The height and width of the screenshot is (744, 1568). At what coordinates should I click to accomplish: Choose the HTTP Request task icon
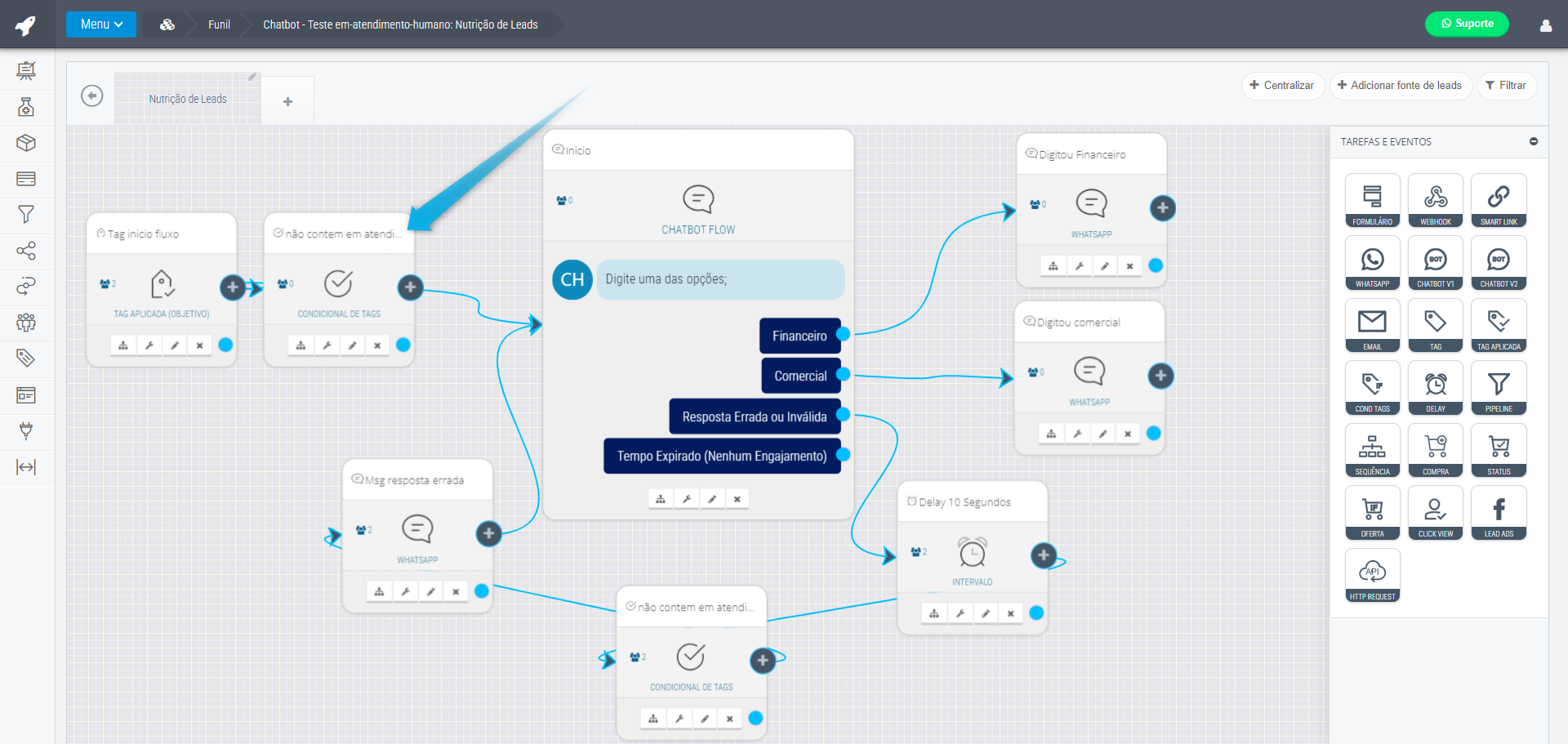point(1372,576)
